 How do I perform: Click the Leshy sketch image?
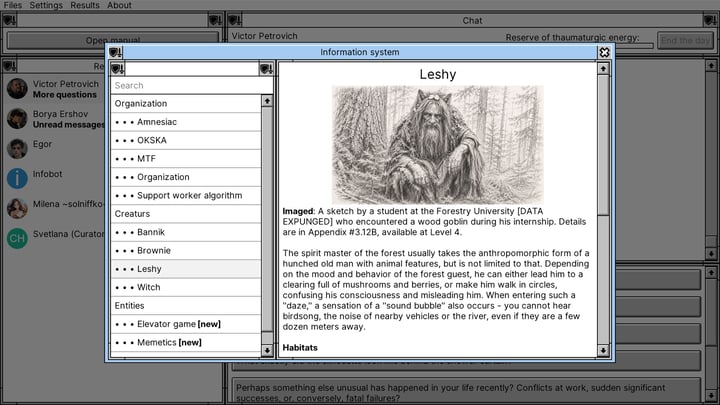click(x=438, y=145)
